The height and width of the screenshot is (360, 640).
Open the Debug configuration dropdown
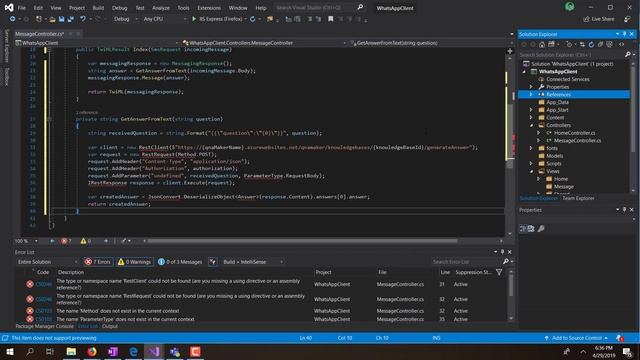tap(125, 19)
